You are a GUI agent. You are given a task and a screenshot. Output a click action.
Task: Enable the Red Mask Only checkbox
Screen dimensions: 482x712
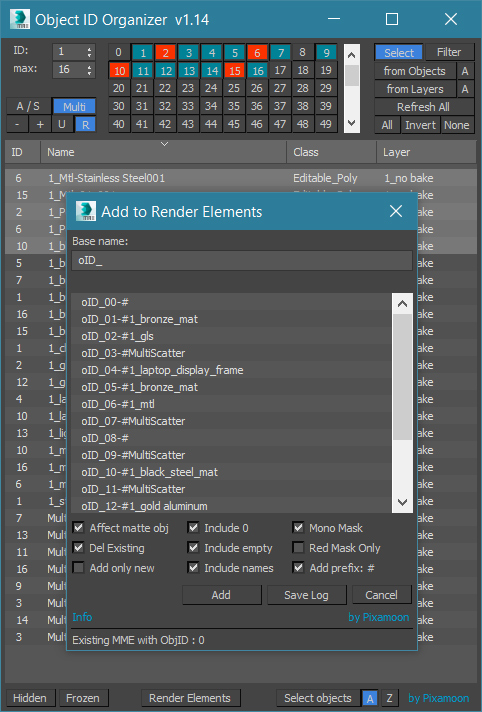coord(298,548)
